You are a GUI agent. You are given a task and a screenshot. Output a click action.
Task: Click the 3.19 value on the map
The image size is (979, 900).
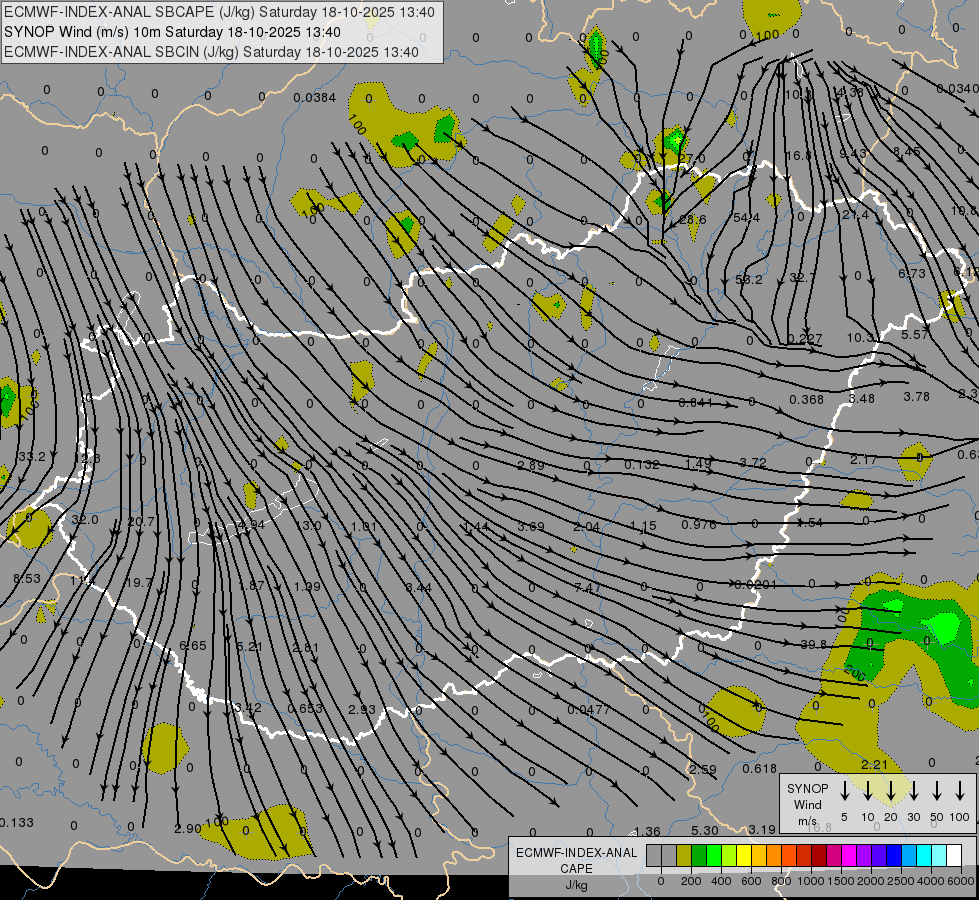762,829
